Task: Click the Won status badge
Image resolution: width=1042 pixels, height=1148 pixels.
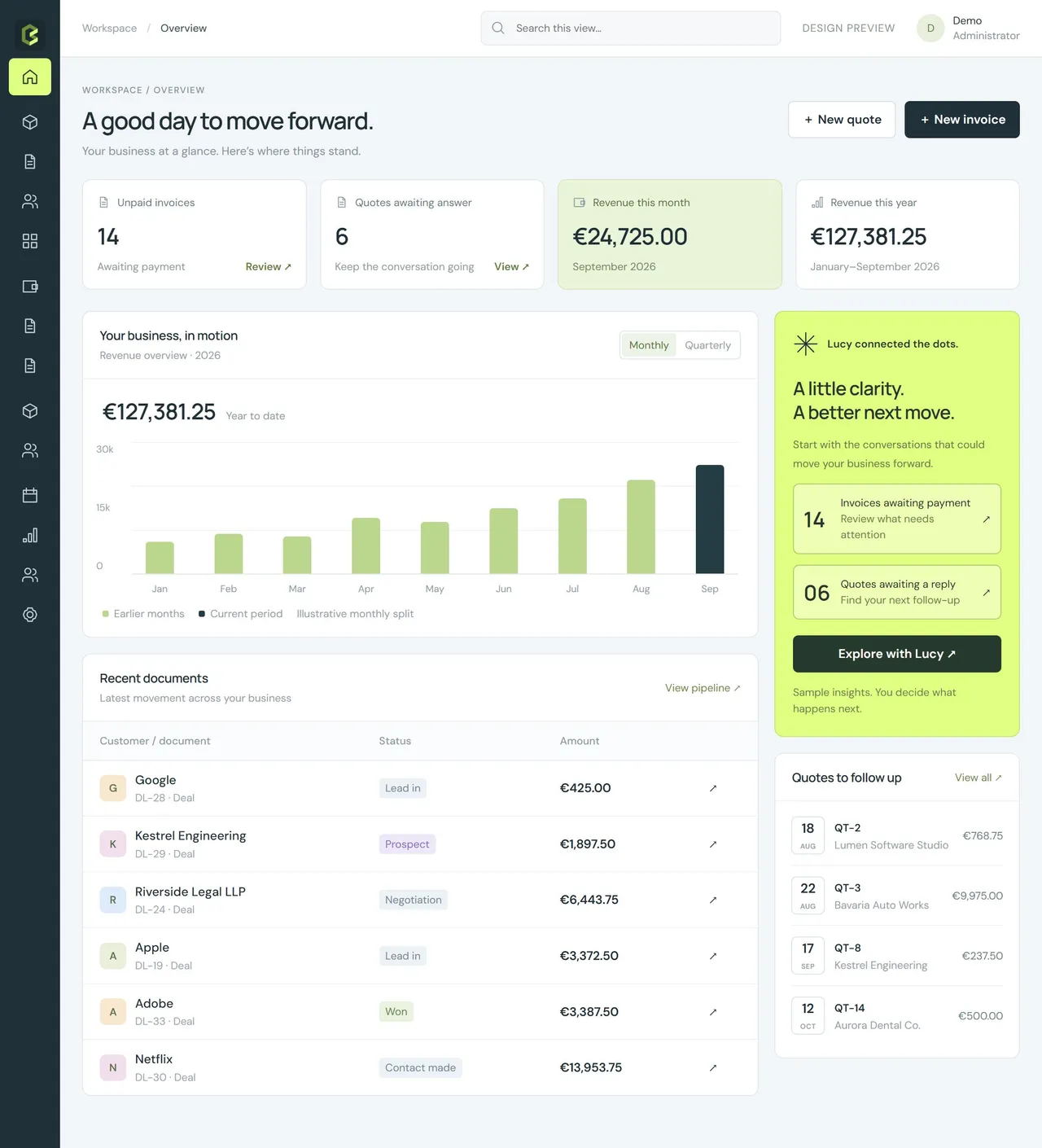Action: click(x=396, y=1012)
